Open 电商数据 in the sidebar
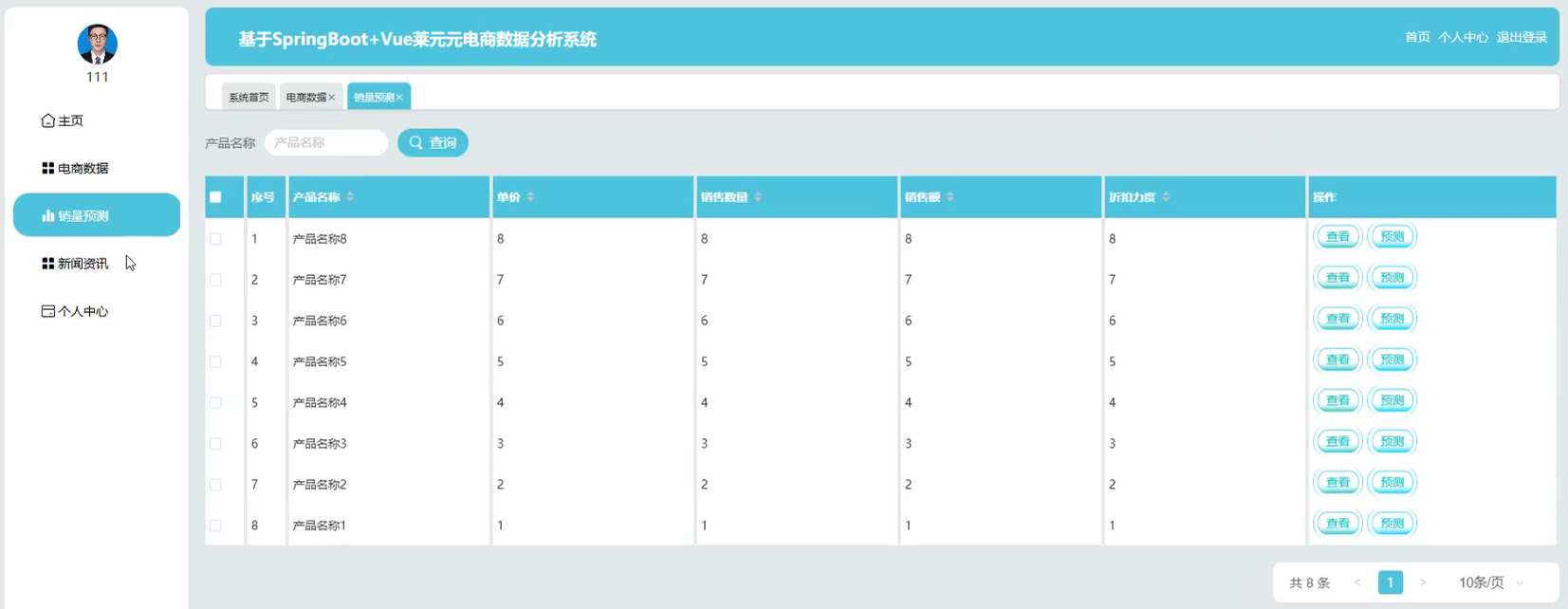This screenshot has height=609, width=1568. 75,168
